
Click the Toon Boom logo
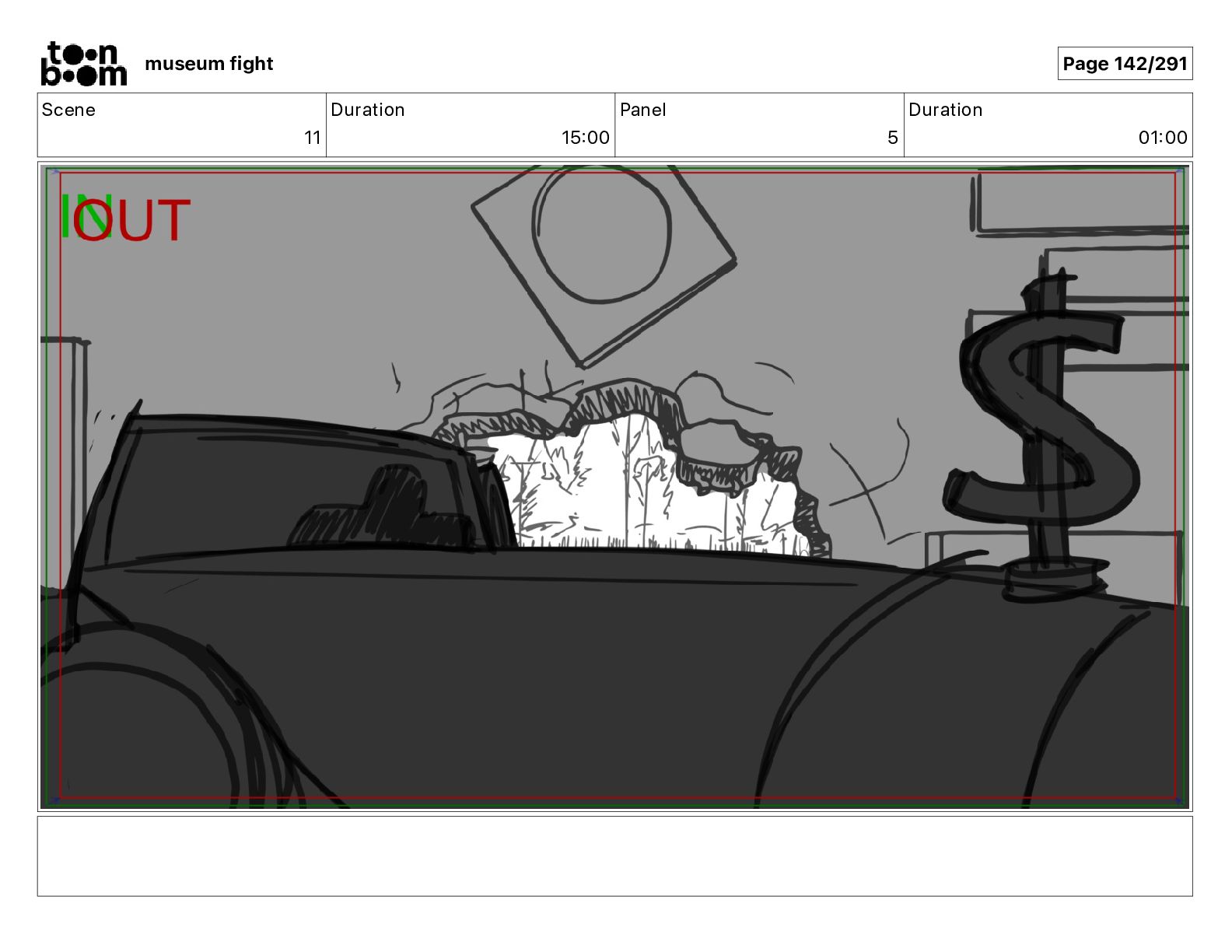(x=83, y=64)
